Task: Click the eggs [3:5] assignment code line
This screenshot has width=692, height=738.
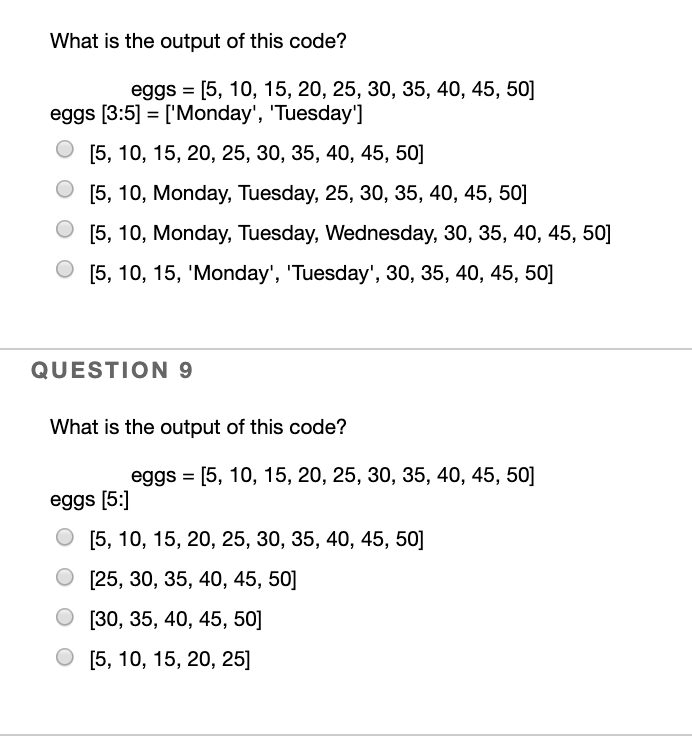Action: [x=206, y=112]
